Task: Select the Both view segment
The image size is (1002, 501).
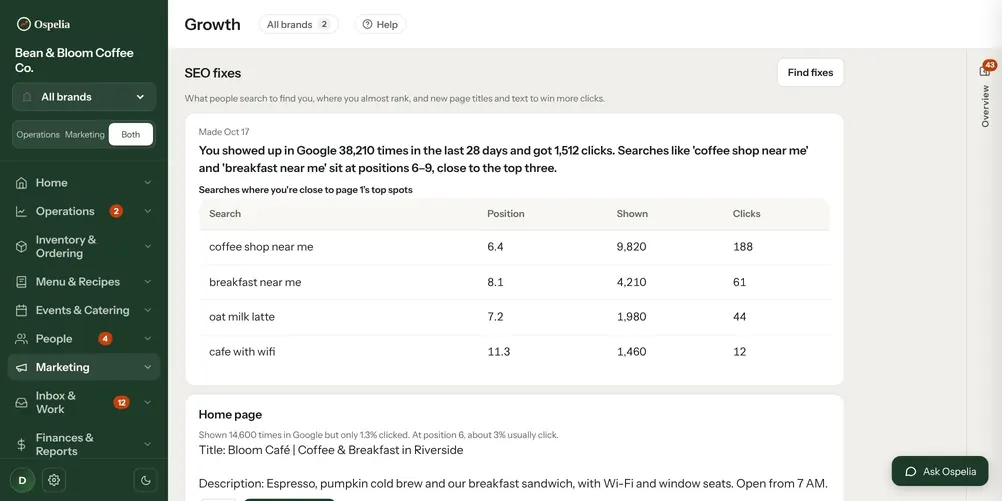Action: 130,135
